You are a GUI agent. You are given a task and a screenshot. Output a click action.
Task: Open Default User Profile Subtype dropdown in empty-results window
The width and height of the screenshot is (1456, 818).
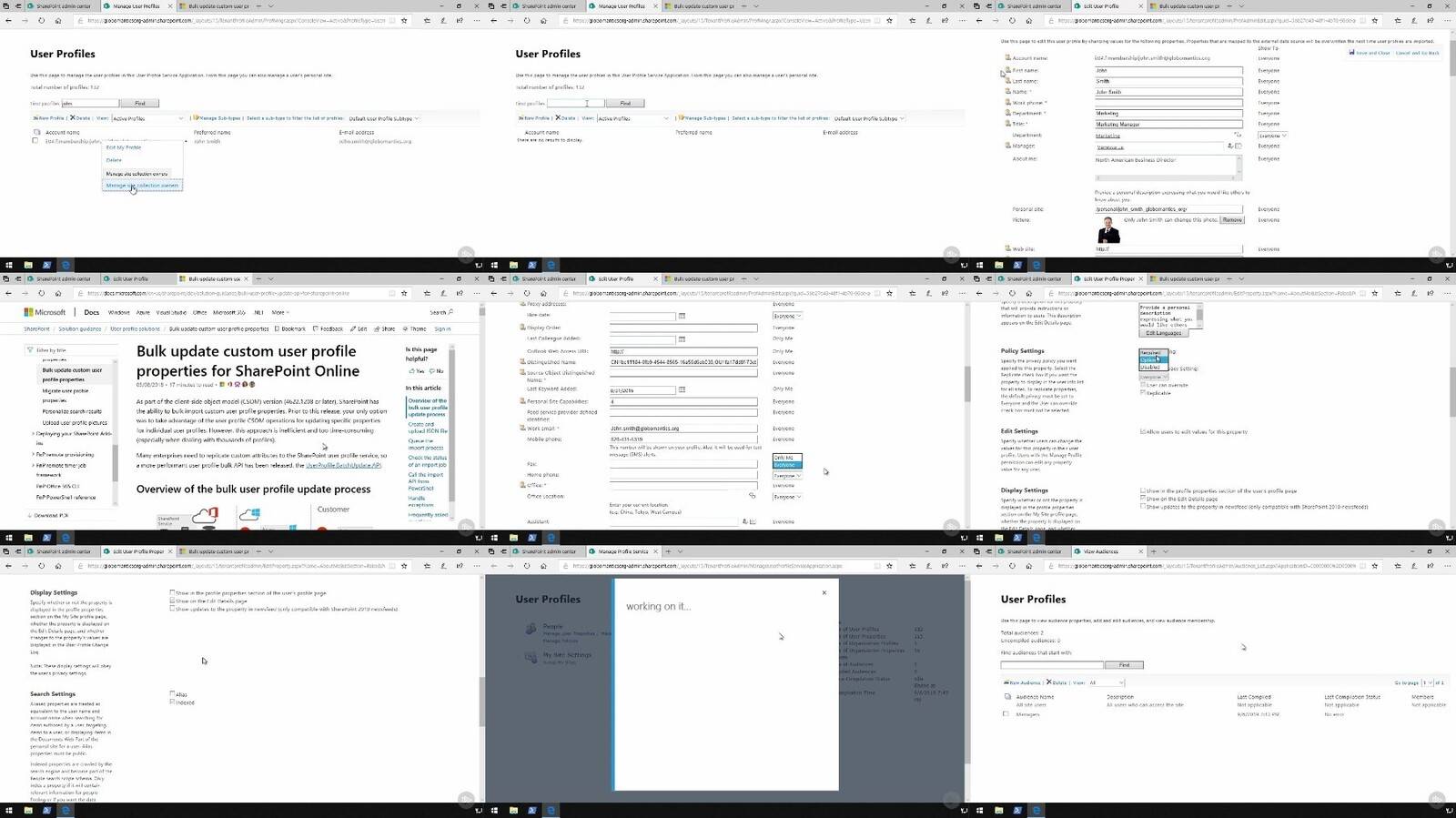click(868, 118)
